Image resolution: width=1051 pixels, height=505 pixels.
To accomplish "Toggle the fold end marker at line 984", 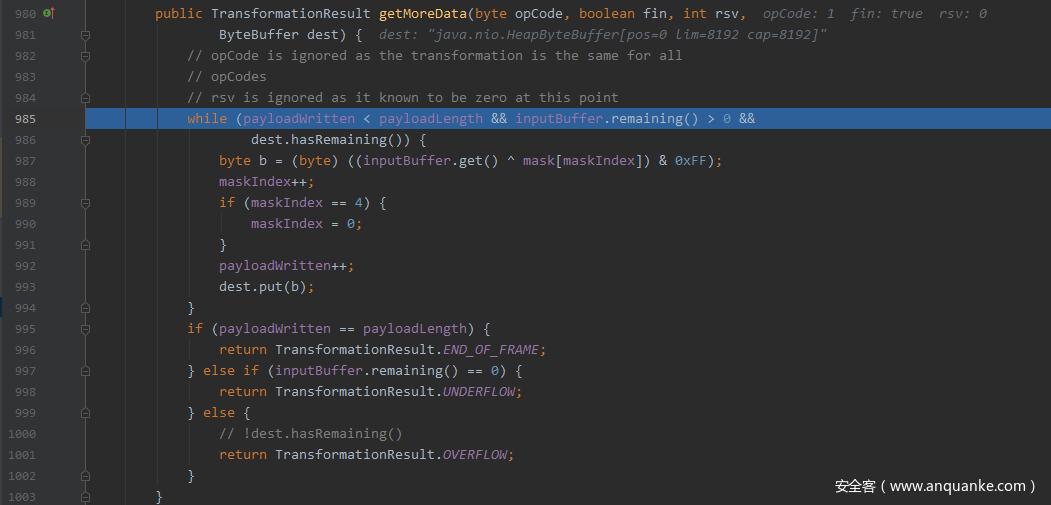I will point(85,98).
